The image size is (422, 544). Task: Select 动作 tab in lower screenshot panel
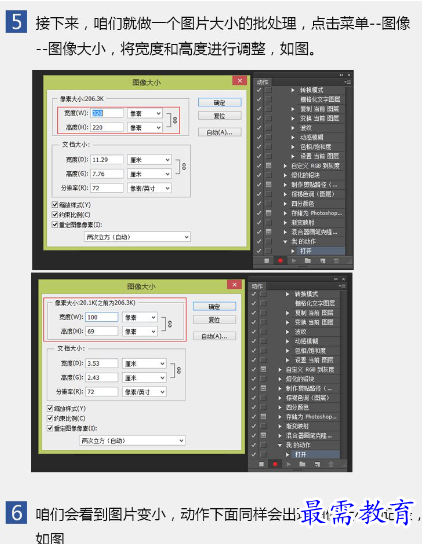click(258, 286)
